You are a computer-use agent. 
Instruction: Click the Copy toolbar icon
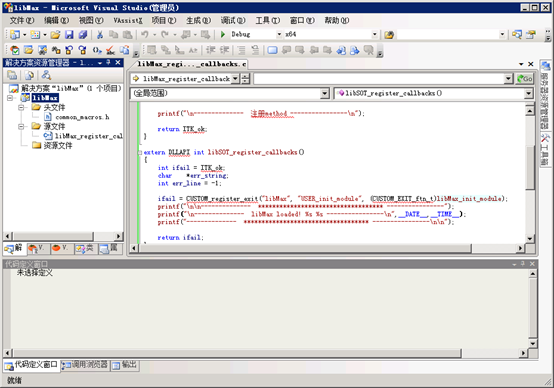(x=113, y=34)
